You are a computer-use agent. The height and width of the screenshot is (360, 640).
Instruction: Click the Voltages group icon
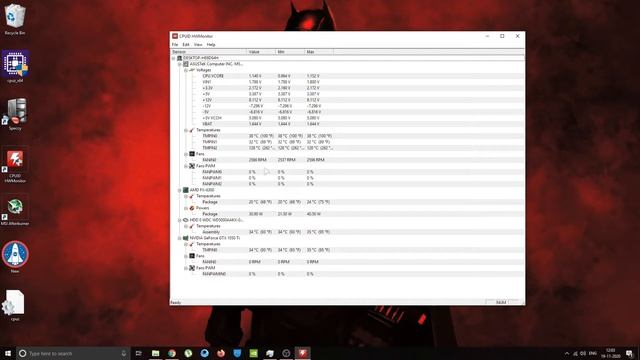click(x=192, y=70)
